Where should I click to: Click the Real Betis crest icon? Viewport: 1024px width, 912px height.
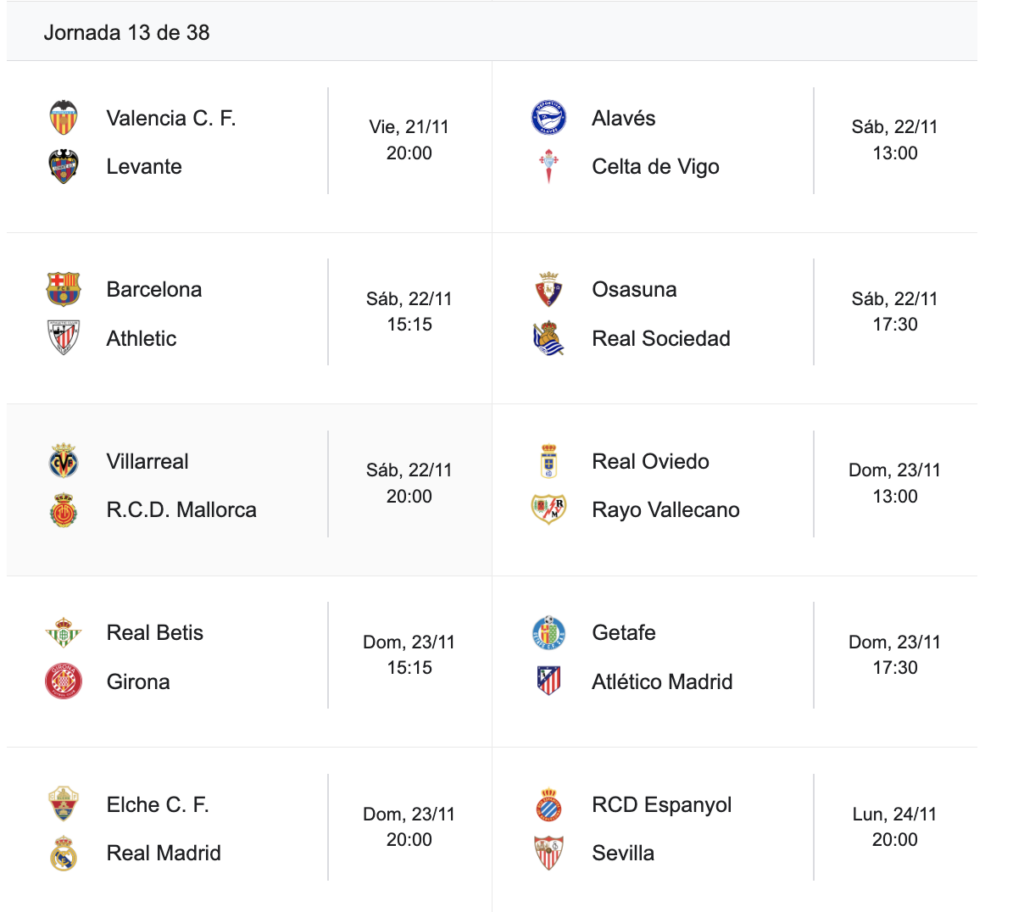click(64, 633)
